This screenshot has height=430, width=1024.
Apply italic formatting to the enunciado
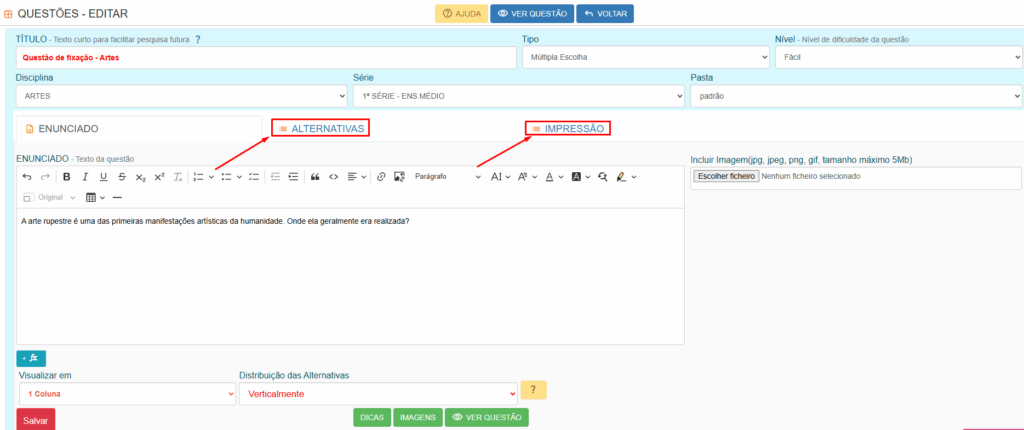click(85, 177)
